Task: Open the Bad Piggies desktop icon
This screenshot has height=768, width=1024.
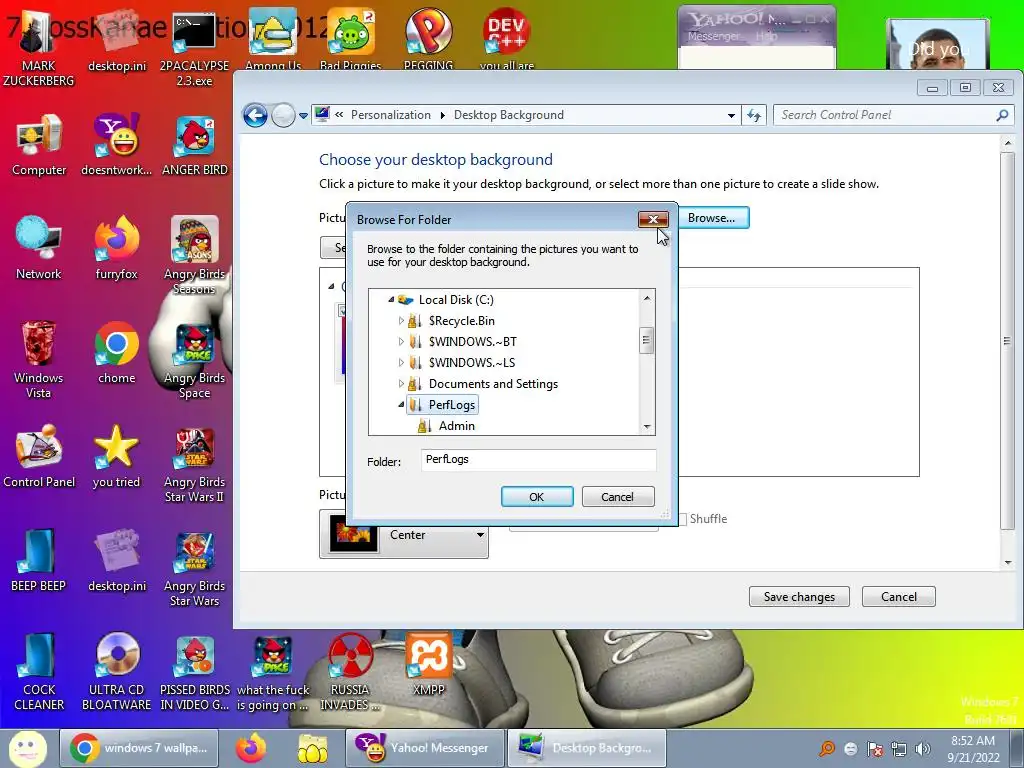Action: (x=351, y=38)
